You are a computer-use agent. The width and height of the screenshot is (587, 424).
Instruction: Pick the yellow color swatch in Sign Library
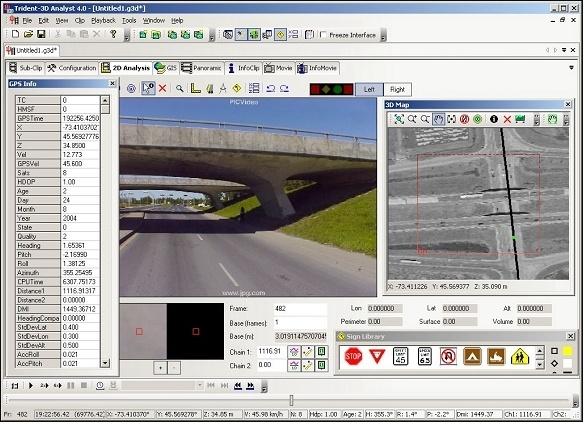[x=568, y=351]
